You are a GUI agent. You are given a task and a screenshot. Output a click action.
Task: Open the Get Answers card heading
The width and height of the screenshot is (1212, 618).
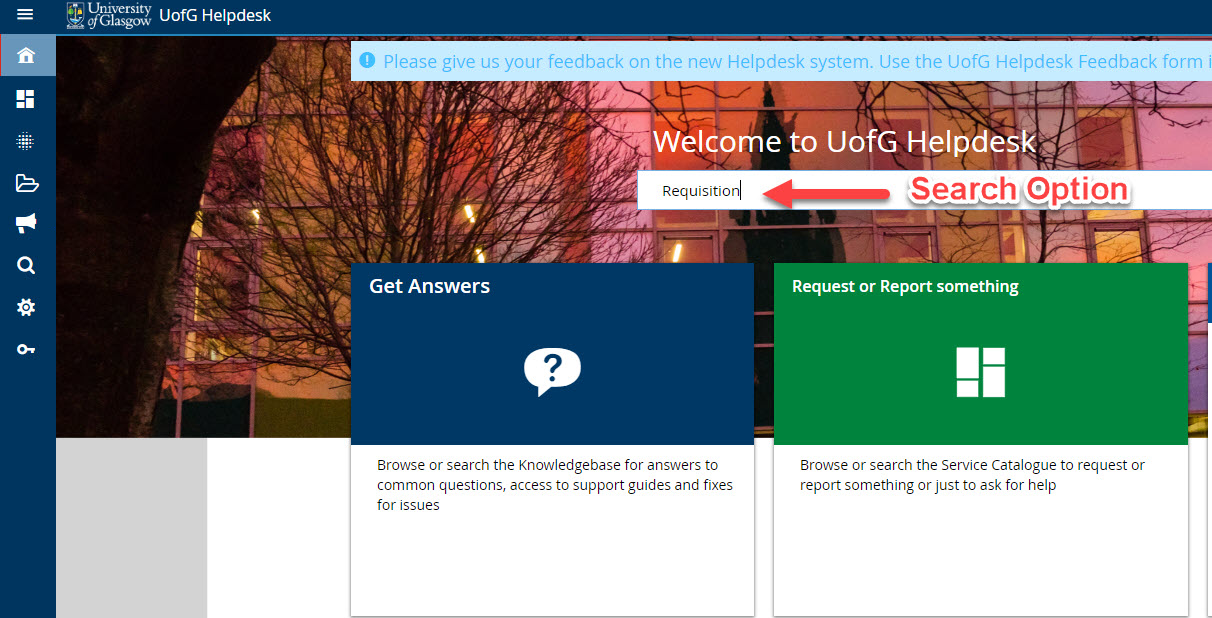pos(429,286)
